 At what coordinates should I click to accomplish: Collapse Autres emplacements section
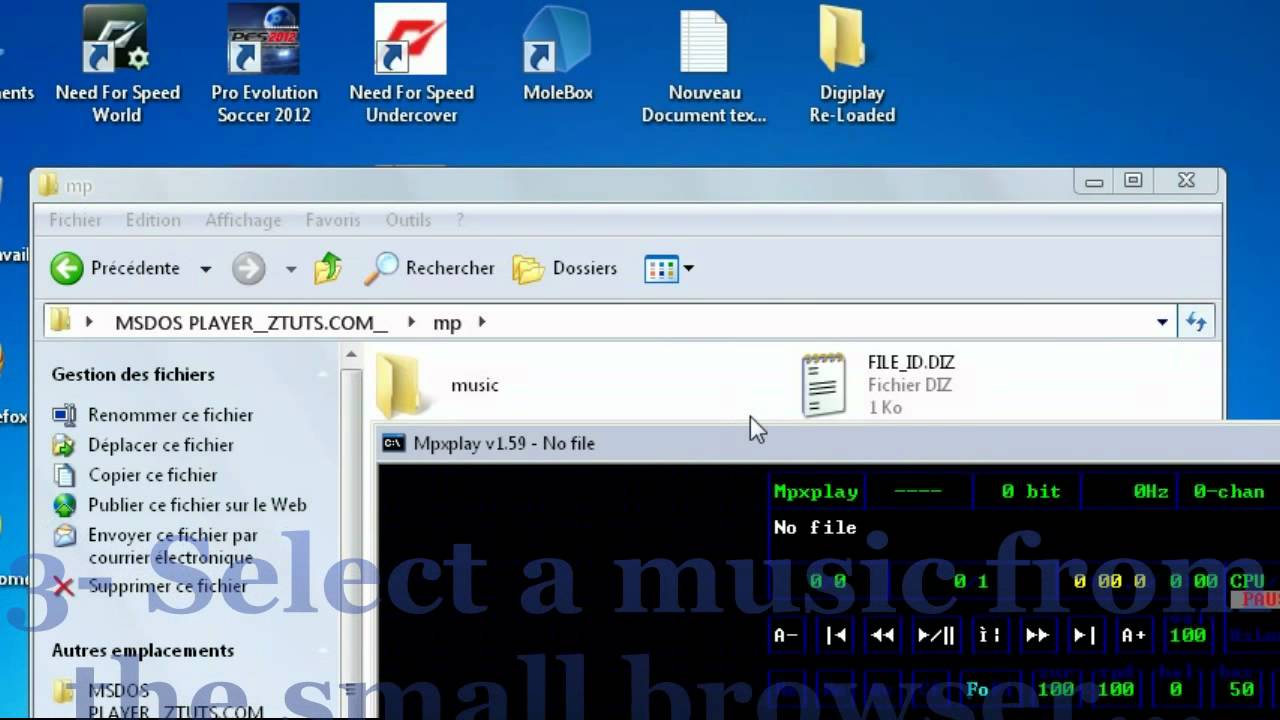coord(323,650)
